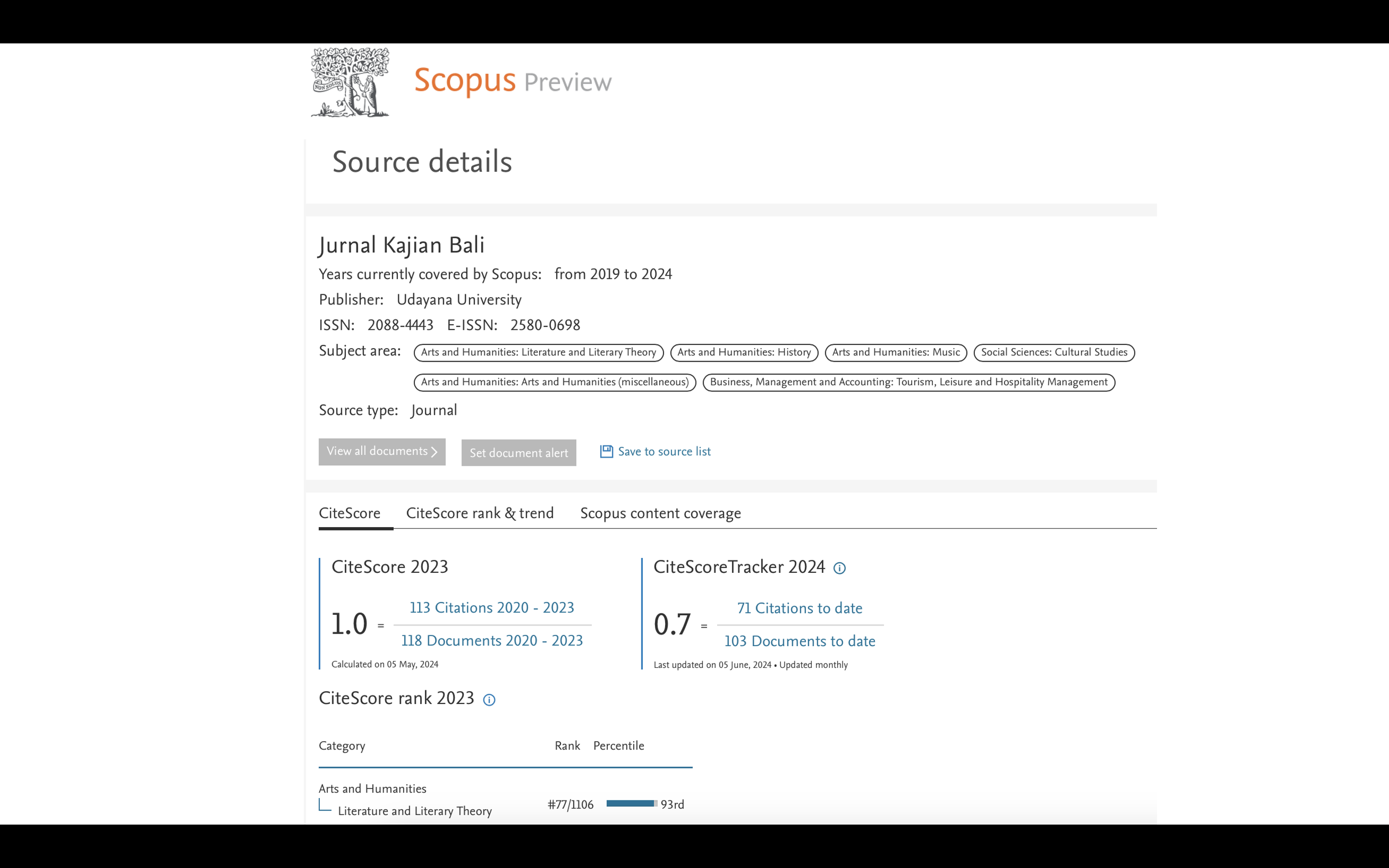
Task: Open the Scopus content coverage tab
Action: (x=660, y=513)
